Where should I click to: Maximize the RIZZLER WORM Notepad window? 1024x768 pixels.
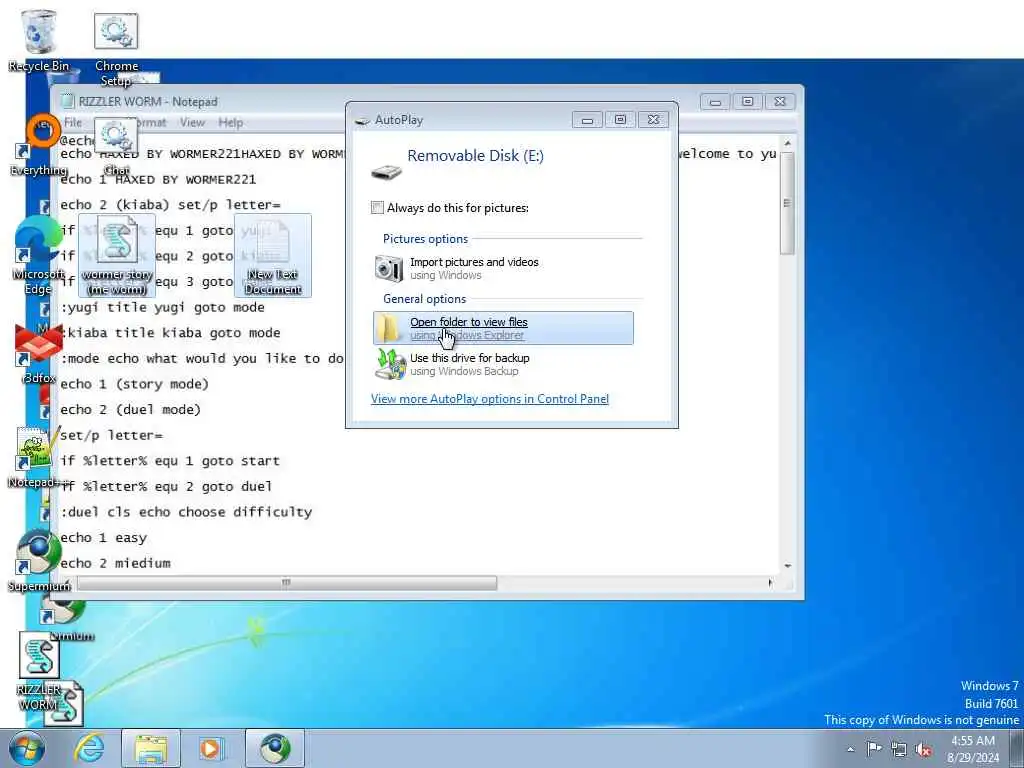click(748, 102)
